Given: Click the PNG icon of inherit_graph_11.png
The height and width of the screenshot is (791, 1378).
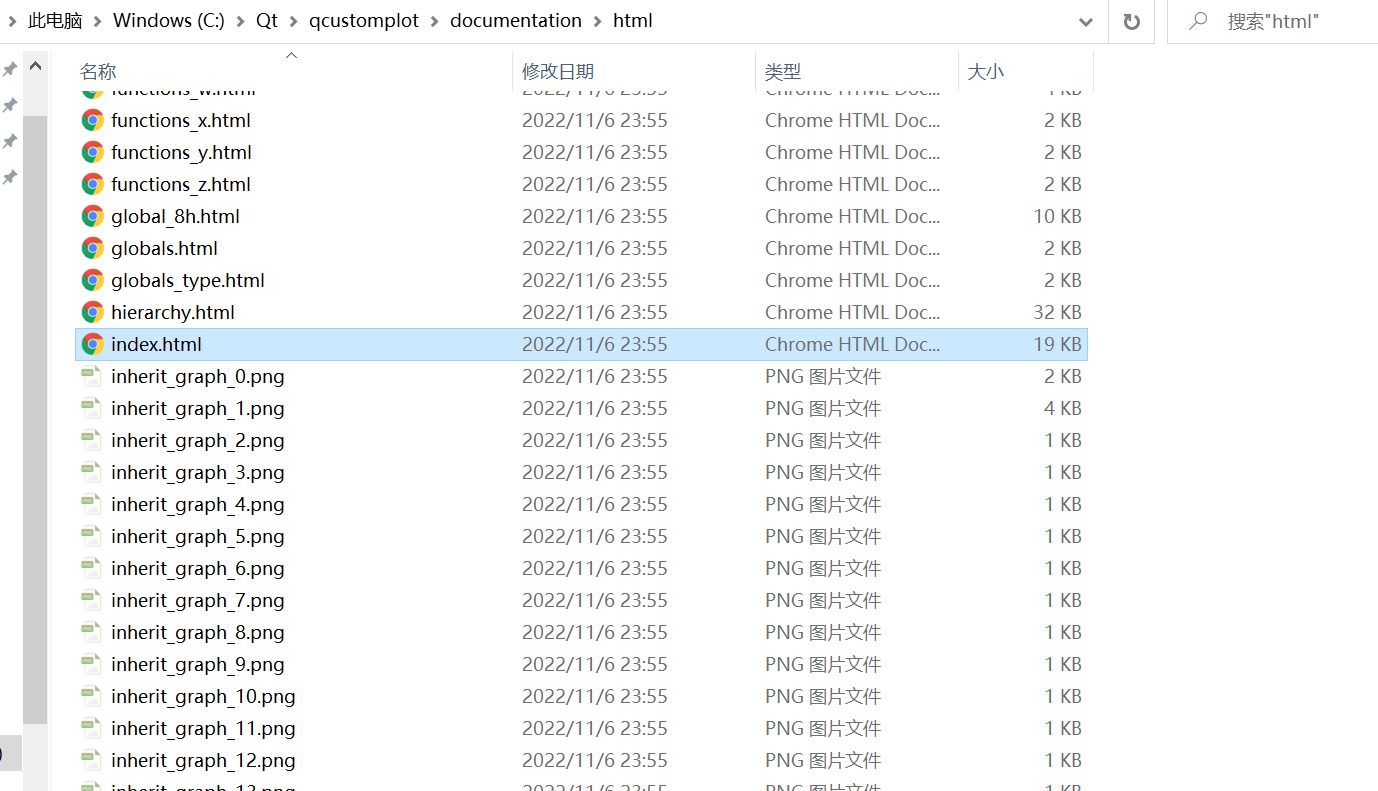Looking at the screenshot, I should pos(92,728).
